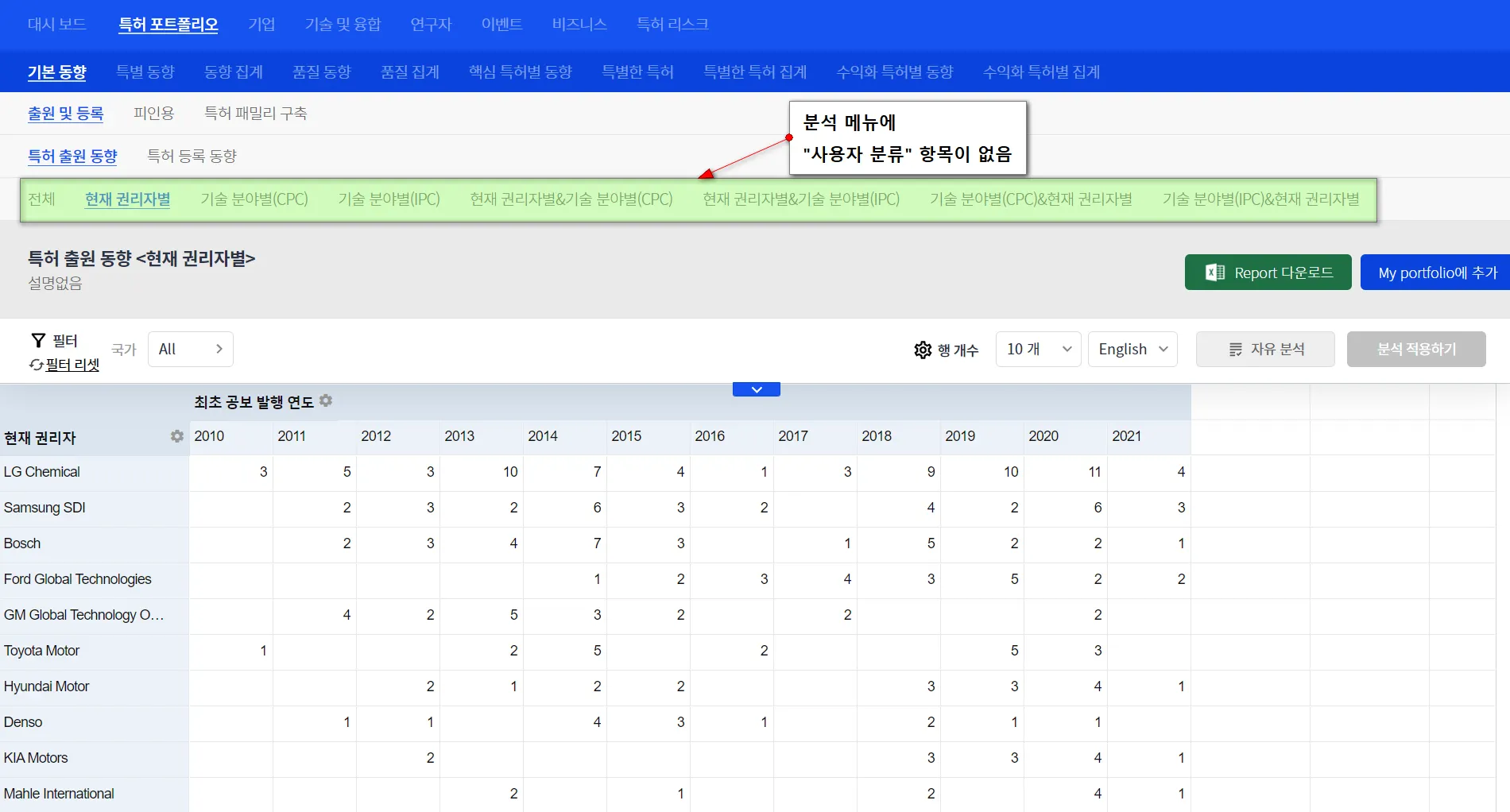The height and width of the screenshot is (812, 1510).
Task: Click the 자유 분석 button
Action: point(1265,349)
